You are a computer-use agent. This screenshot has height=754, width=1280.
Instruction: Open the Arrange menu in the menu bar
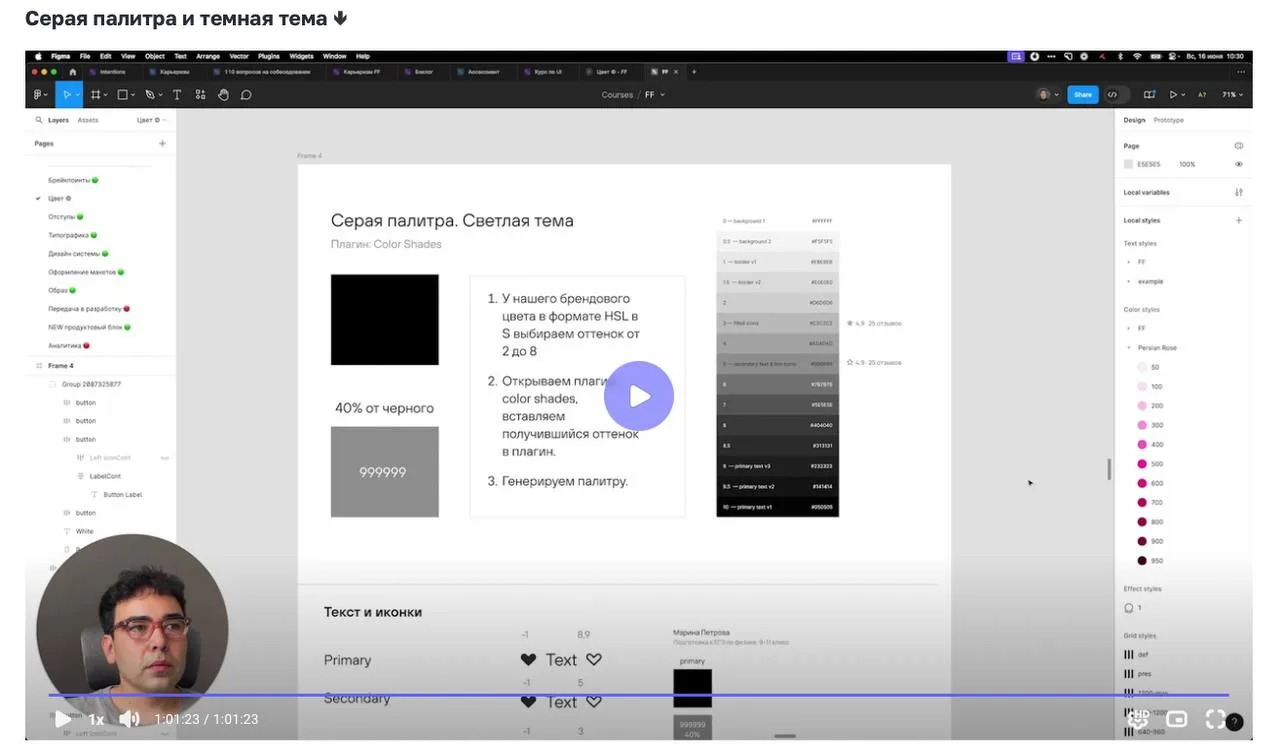tap(208, 56)
